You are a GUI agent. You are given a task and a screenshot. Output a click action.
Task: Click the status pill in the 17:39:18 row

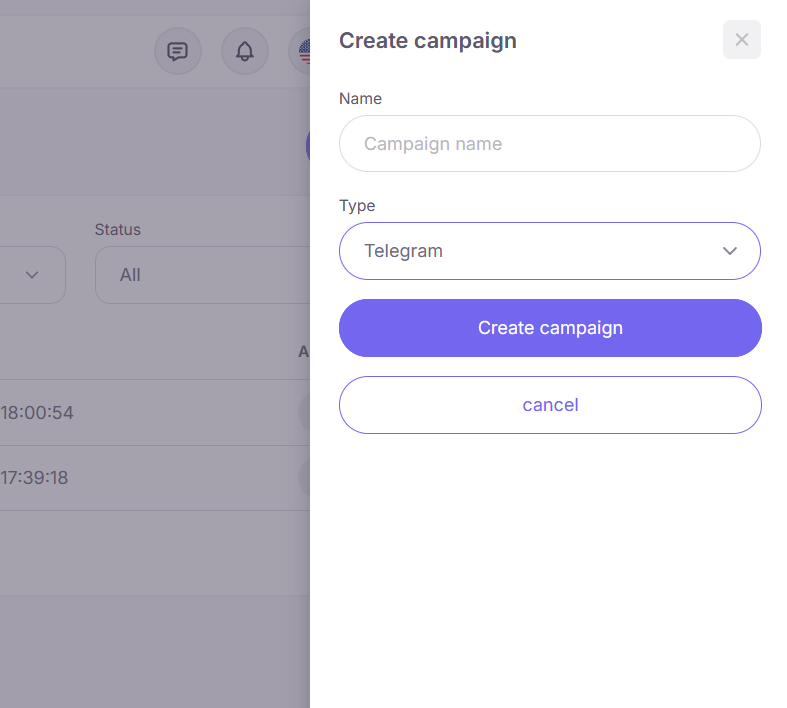click(x=304, y=478)
